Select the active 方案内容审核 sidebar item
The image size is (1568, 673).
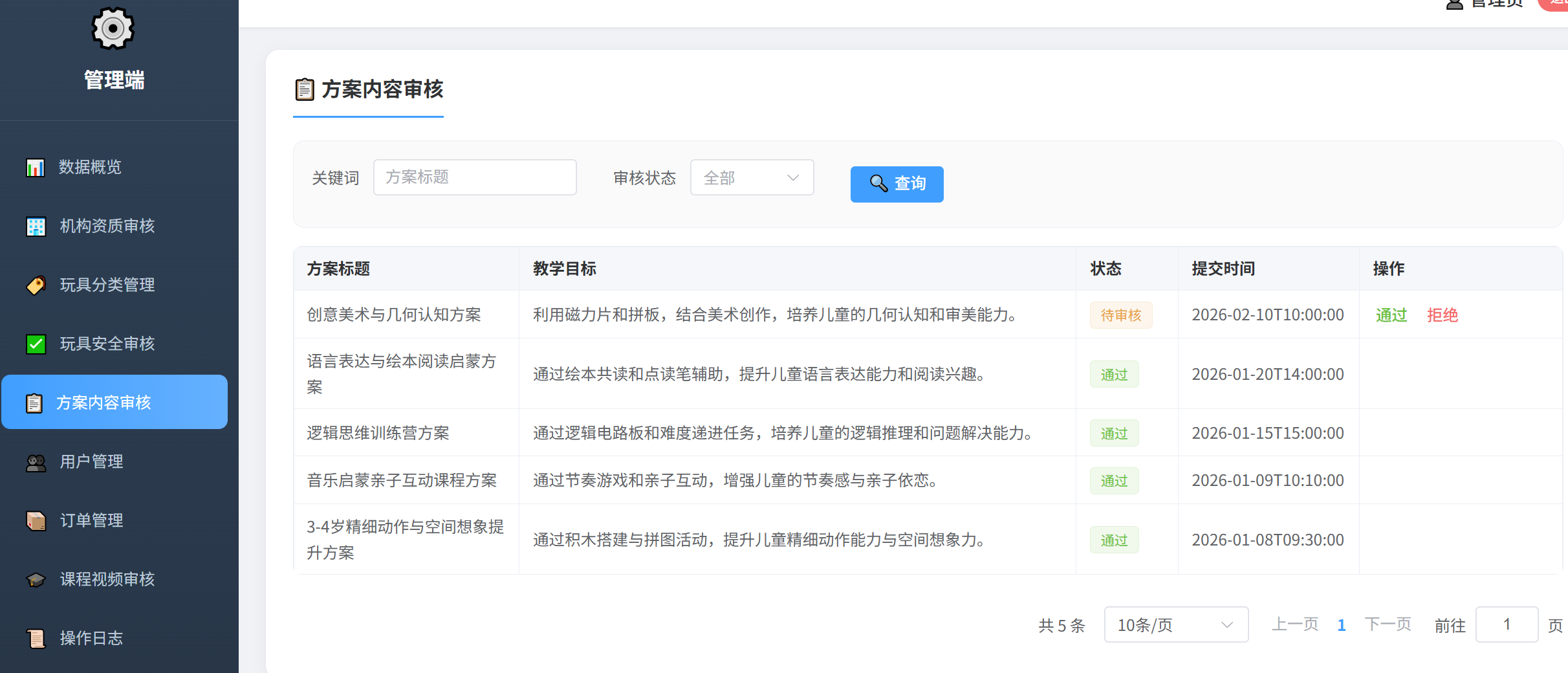[x=114, y=402]
